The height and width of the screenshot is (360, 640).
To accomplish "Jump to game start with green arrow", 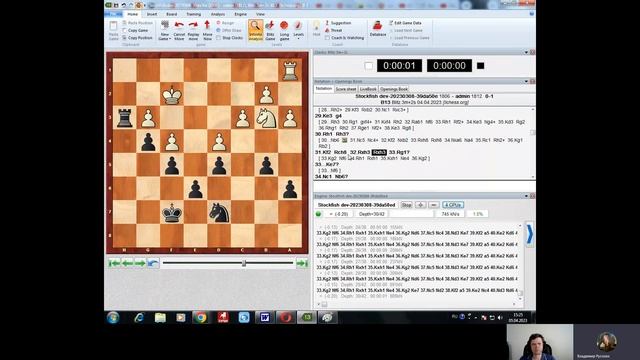I will [114, 263].
